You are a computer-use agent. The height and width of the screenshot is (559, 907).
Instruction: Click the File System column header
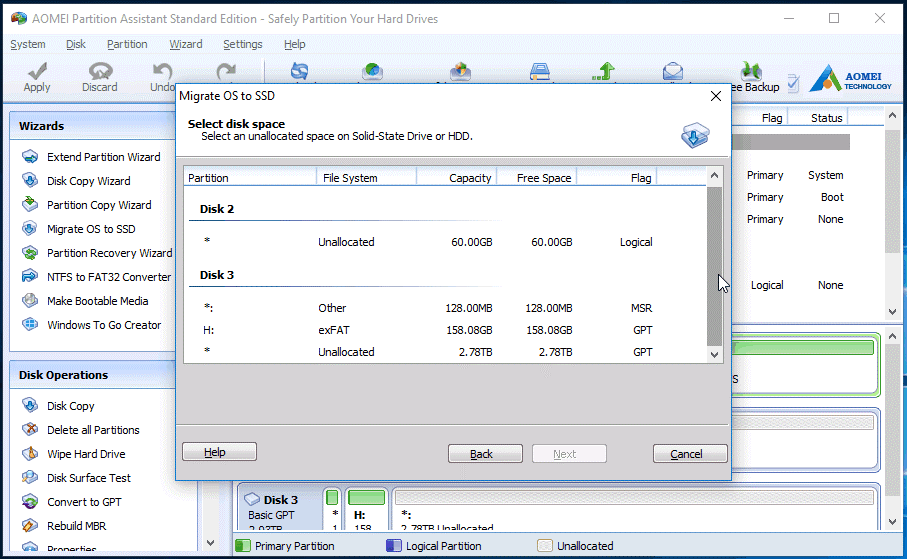click(x=366, y=178)
